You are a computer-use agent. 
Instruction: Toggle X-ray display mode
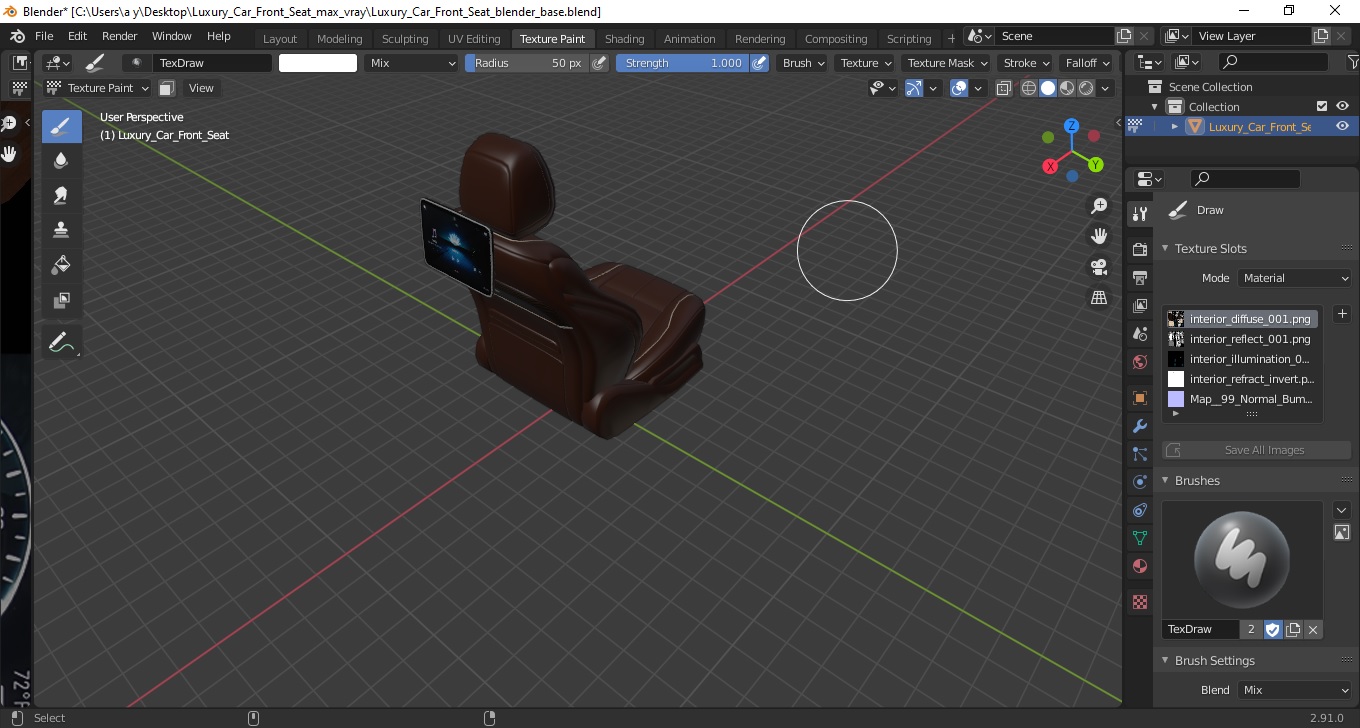(x=1004, y=88)
